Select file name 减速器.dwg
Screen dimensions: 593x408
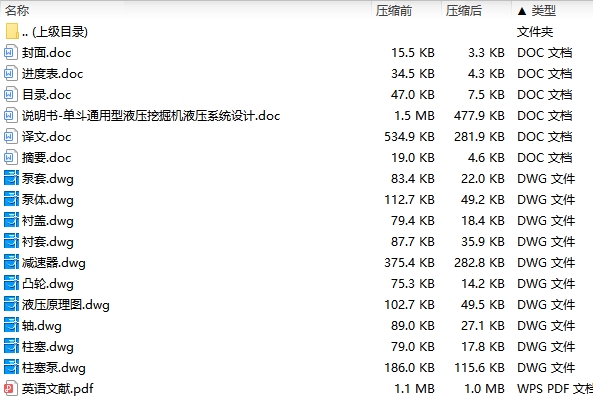54,263
